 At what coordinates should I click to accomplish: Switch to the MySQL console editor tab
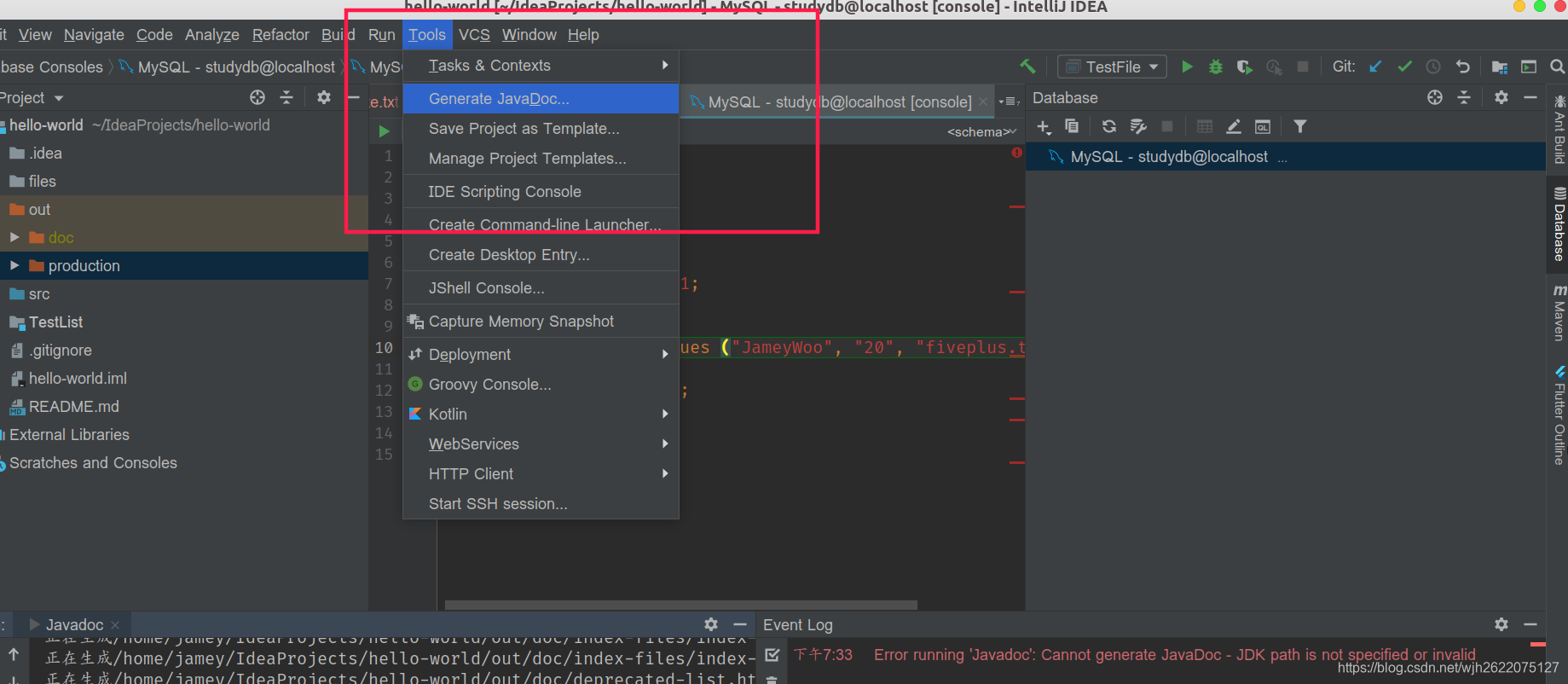(x=839, y=101)
